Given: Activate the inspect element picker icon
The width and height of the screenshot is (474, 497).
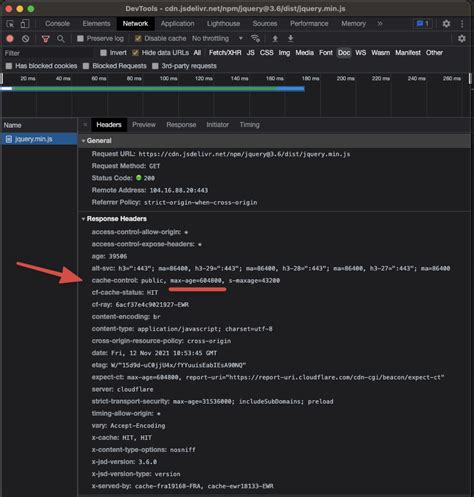Looking at the screenshot, I should (x=10, y=24).
